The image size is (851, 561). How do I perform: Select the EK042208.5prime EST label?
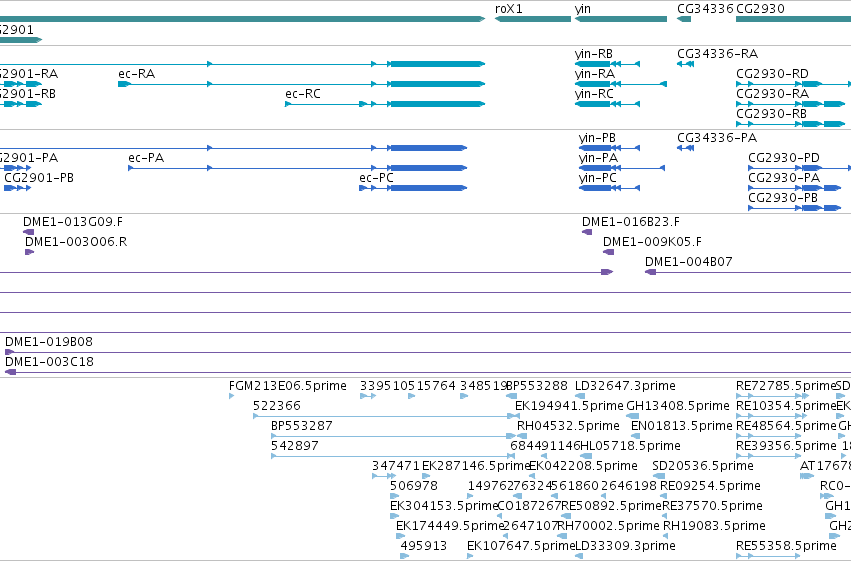click(583, 466)
